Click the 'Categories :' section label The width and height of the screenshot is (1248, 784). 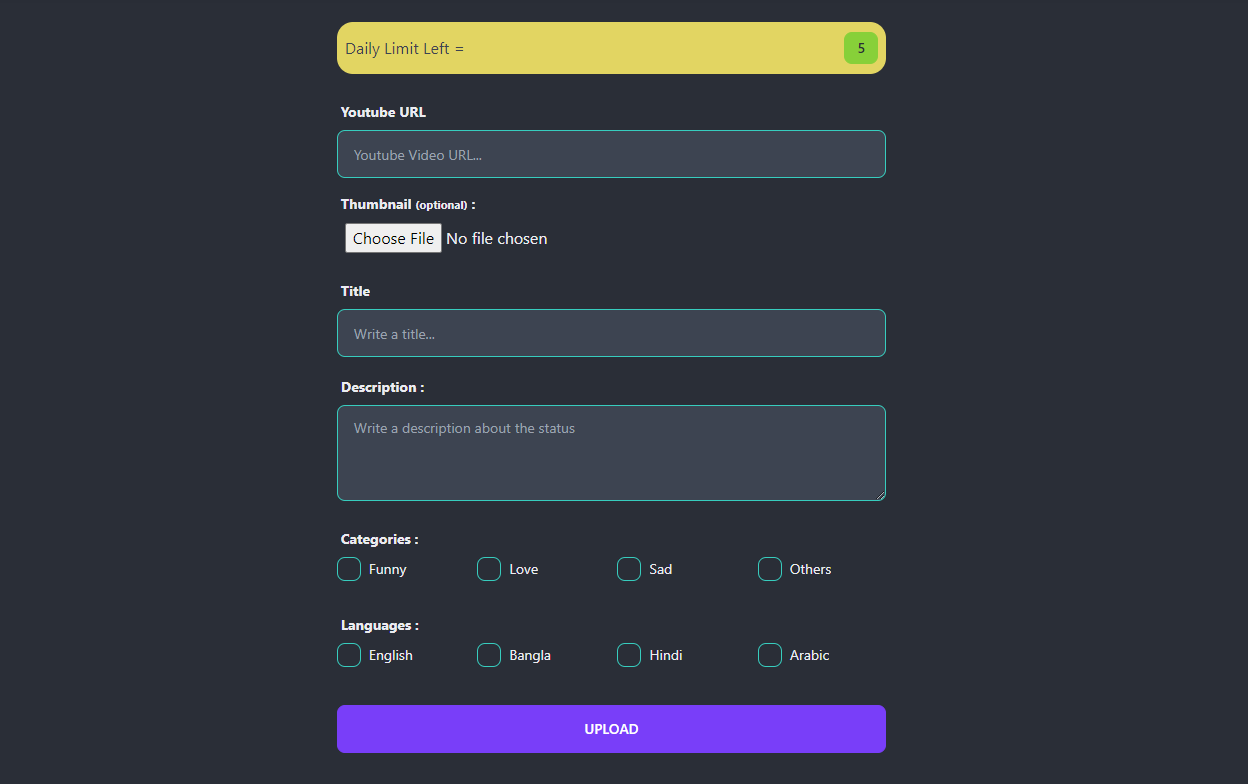[x=379, y=539]
